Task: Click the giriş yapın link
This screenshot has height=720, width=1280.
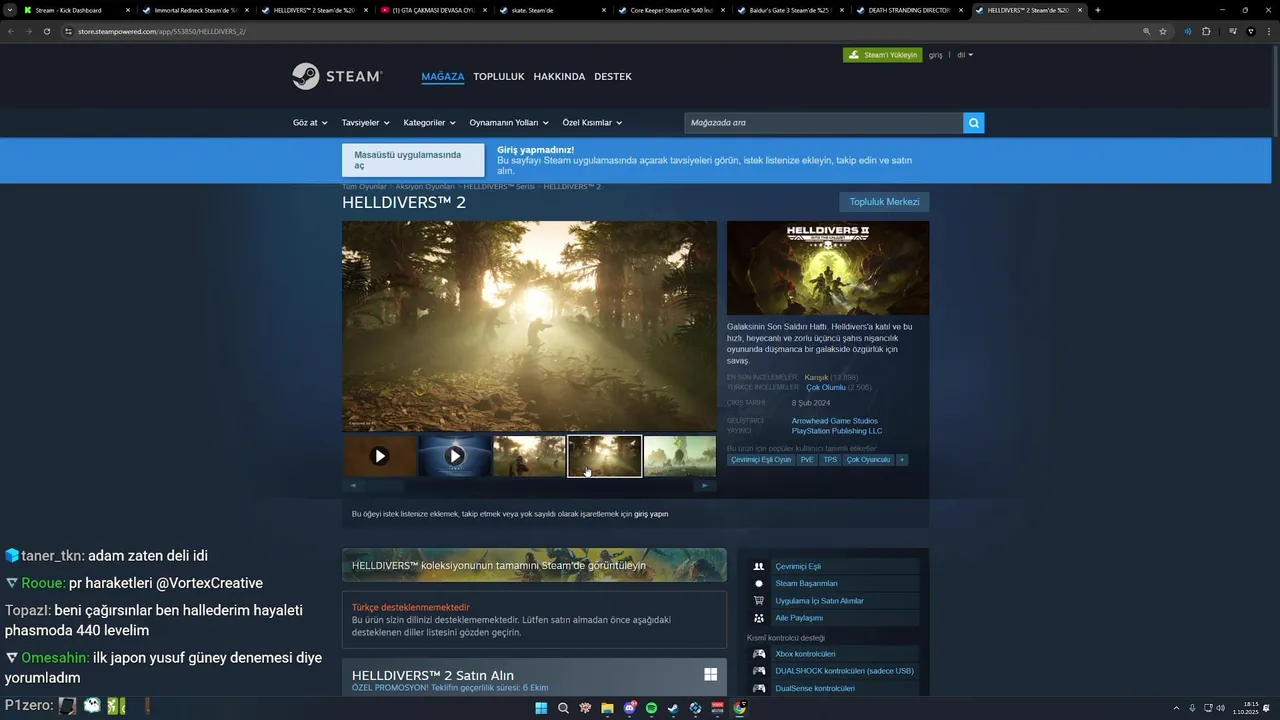Action: pyautogui.click(x=651, y=514)
